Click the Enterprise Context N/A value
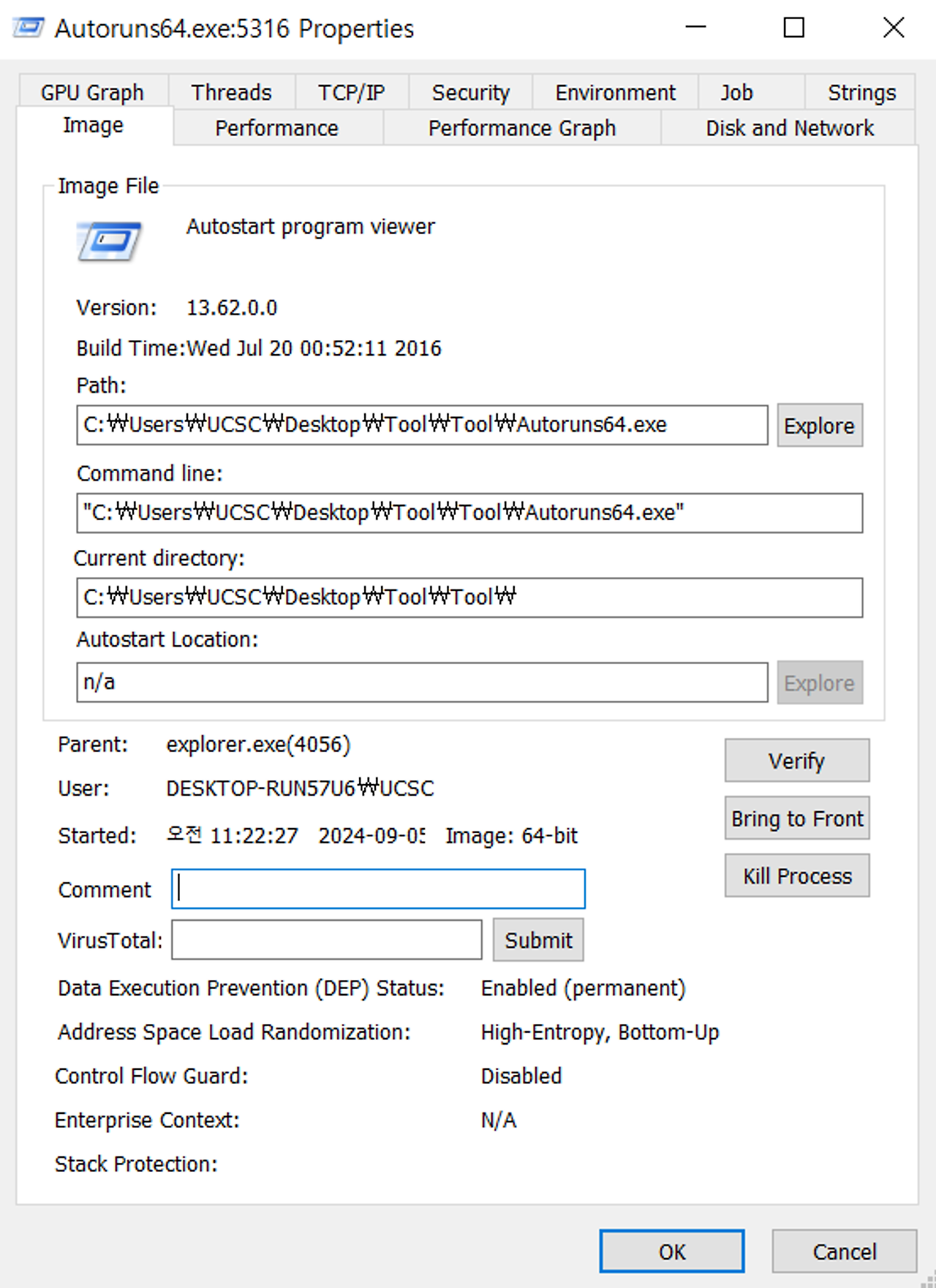Viewport: 936px width, 1288px height. click(499, 1120)
